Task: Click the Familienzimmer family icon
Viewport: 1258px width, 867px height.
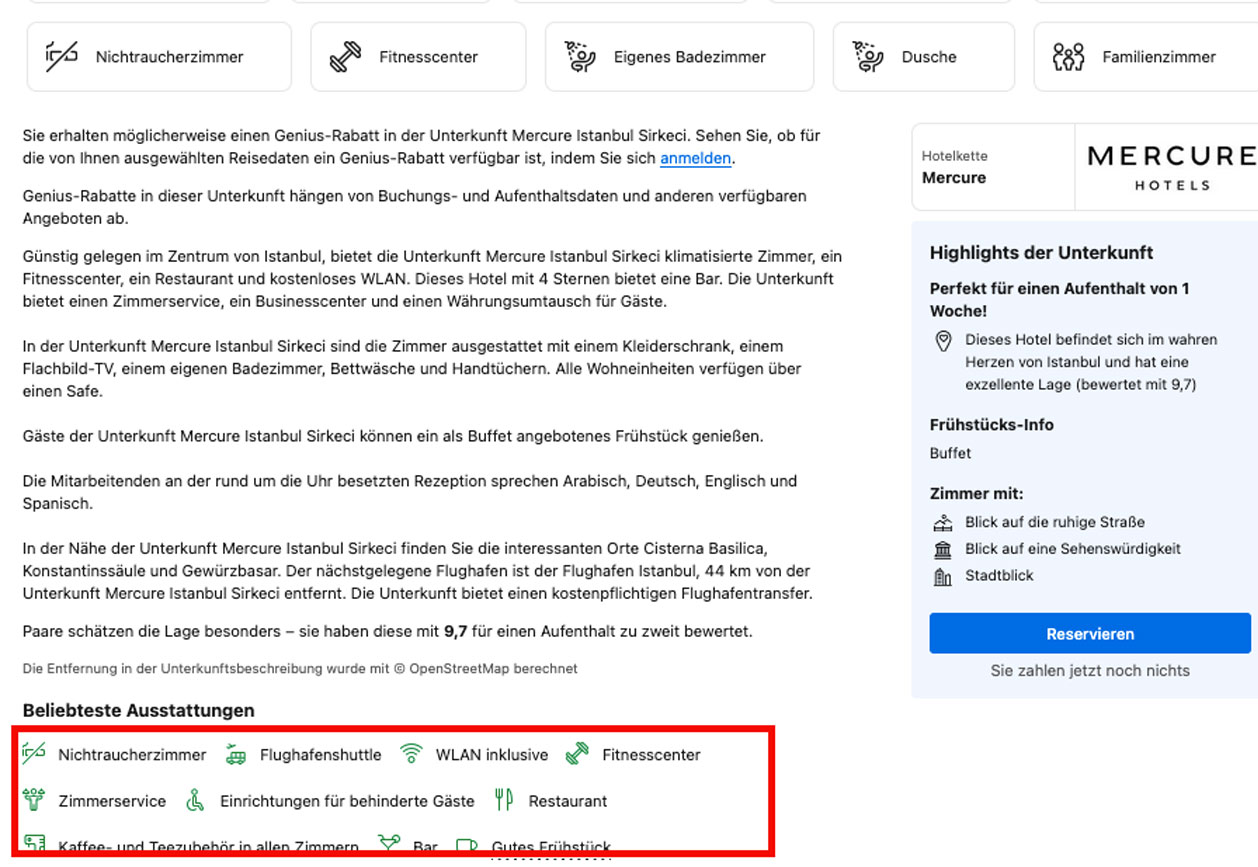Action: [1068, 57]
